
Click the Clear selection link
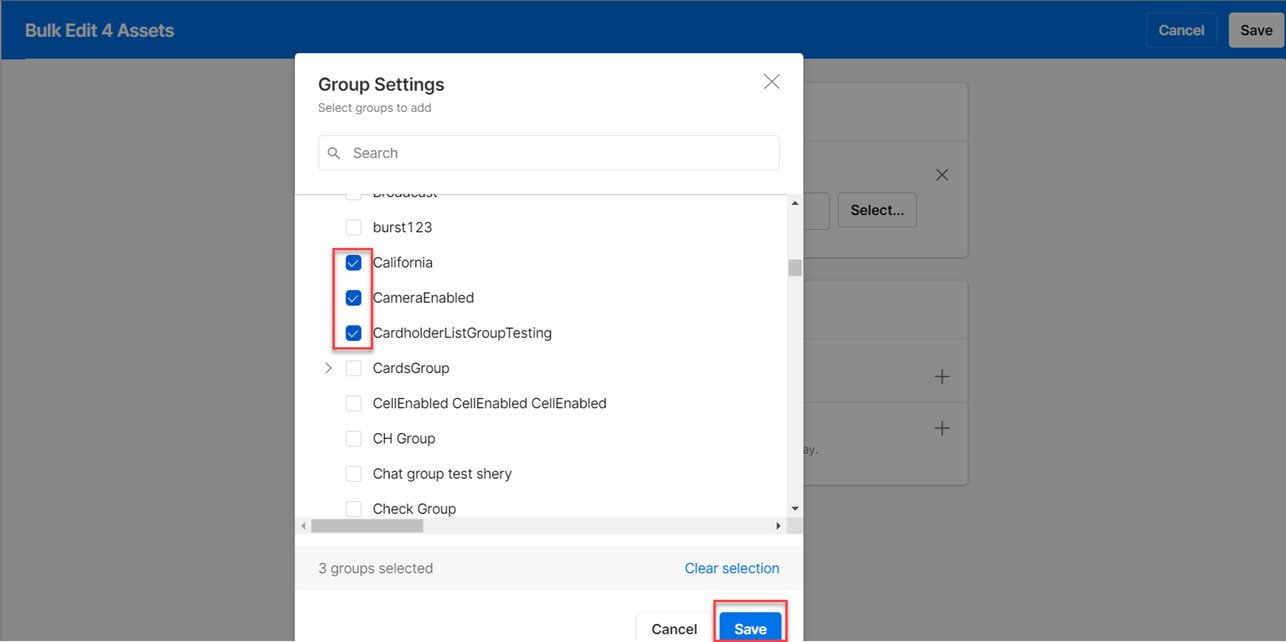(731, 568)
